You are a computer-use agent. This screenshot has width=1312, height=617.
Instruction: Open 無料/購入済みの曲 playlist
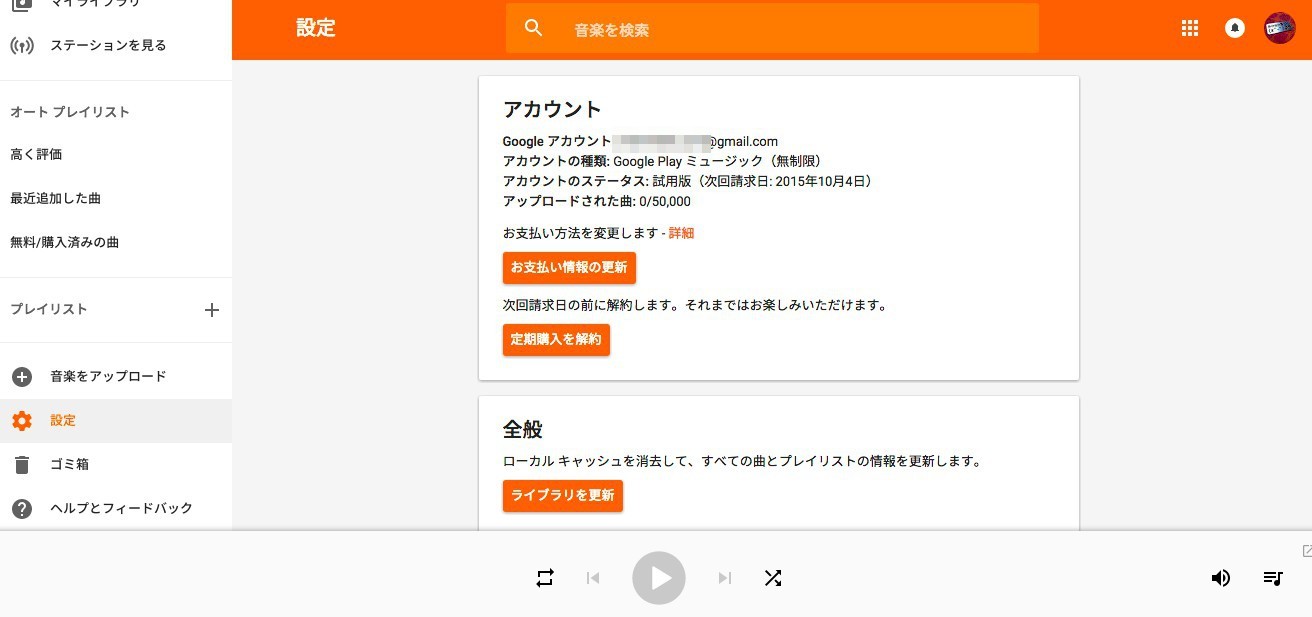pos(65,242)
